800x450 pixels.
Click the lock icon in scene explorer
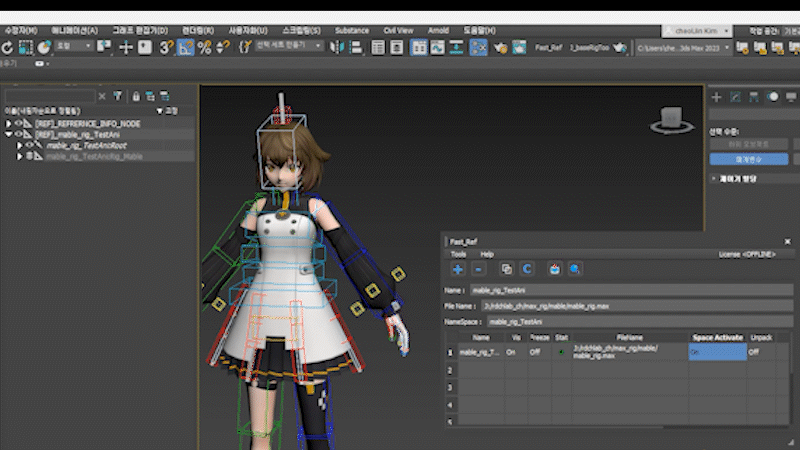136,96
